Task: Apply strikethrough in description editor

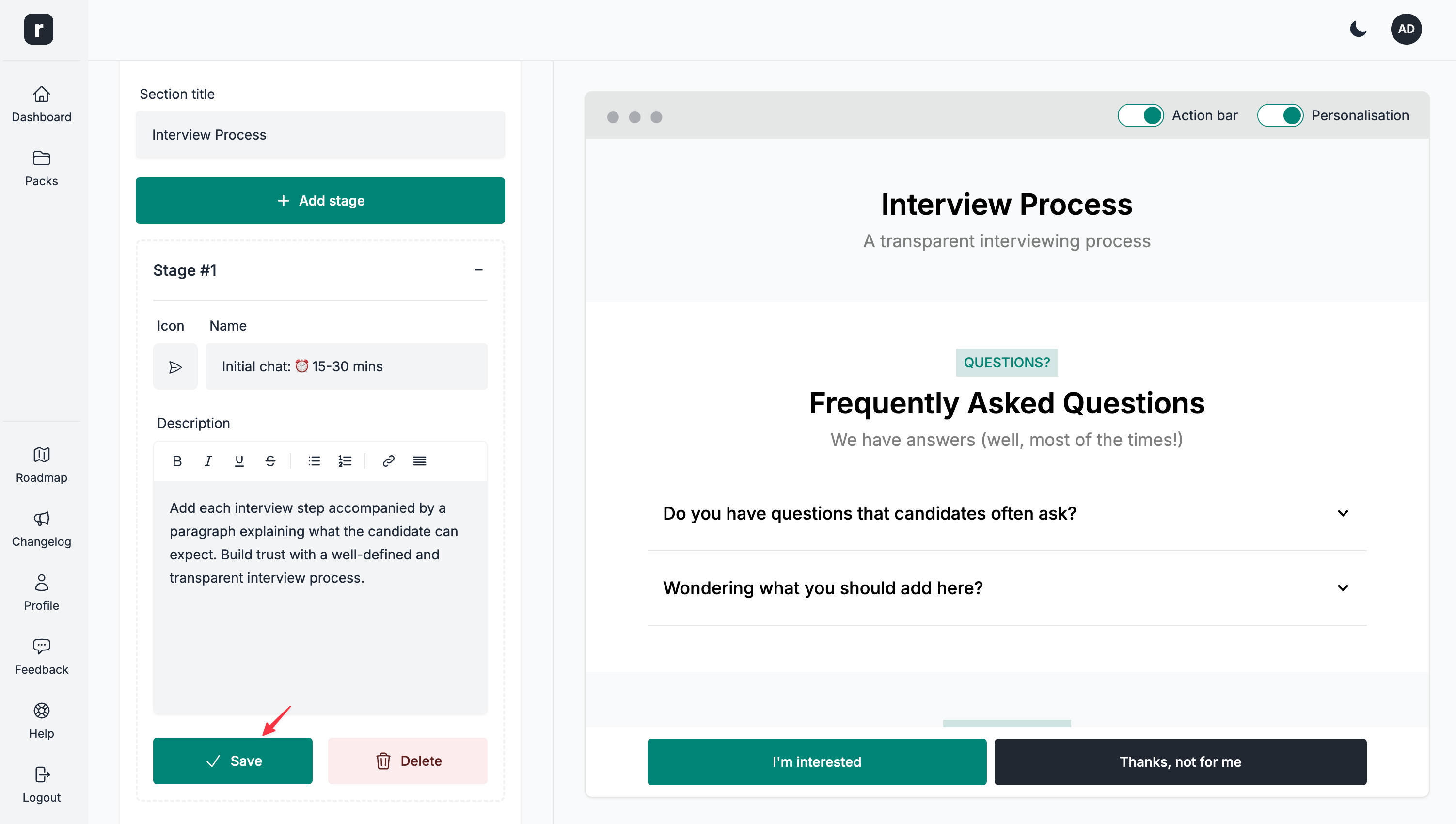Action: point(270,460)
